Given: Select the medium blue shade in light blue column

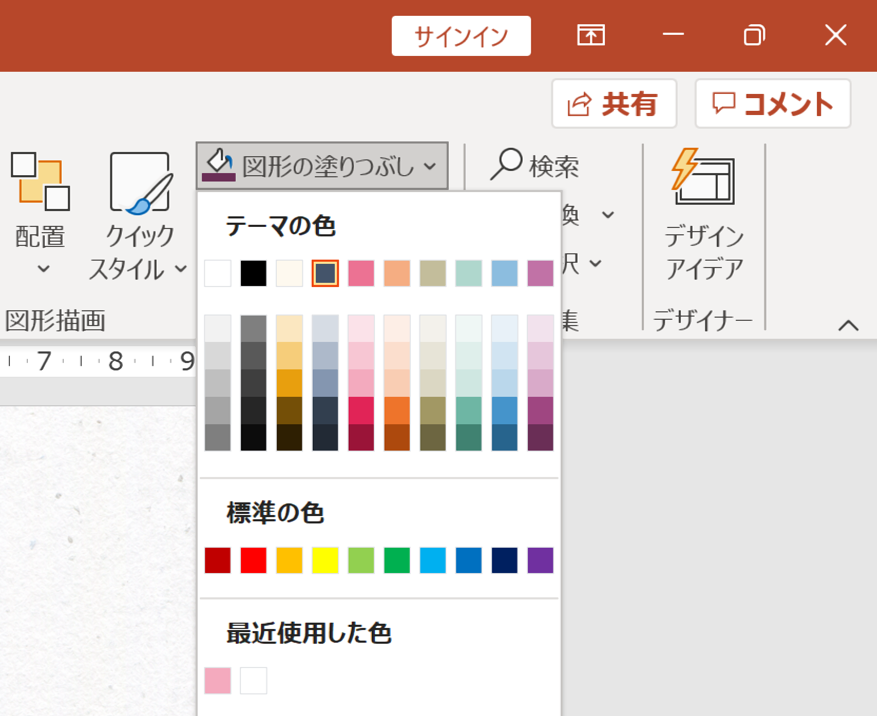Looking at the screenshot, I should 504,411.
